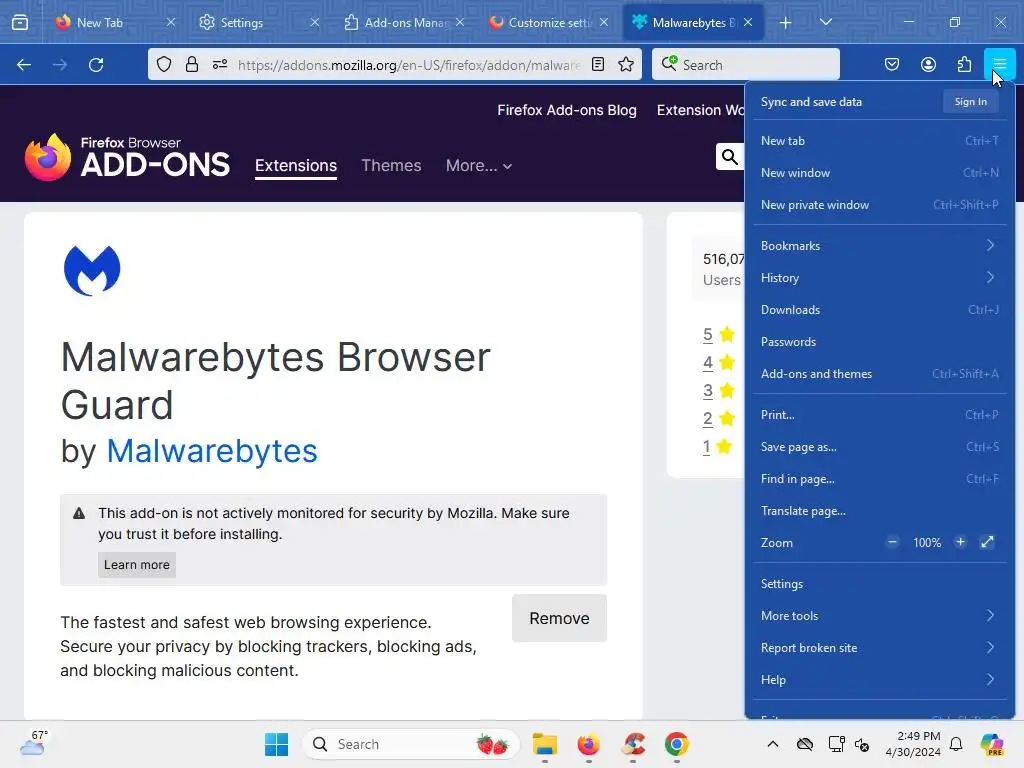Switch to the Settings tab
1024x768 pixels.
click(259, 22)
